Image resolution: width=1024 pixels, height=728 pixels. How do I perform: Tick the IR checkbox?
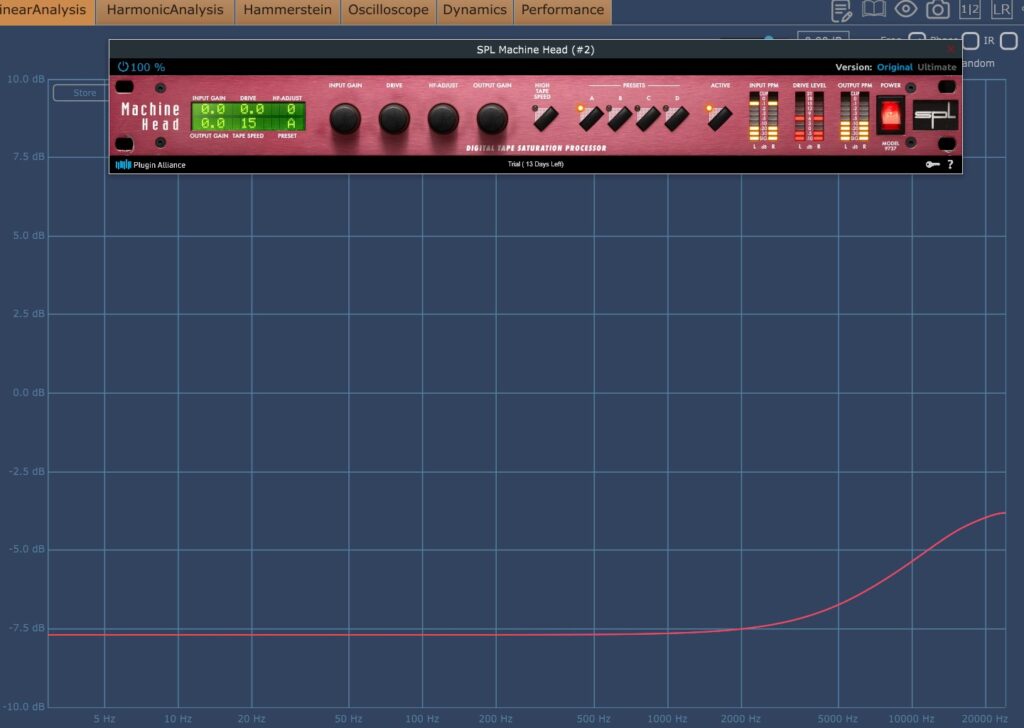(x=970, y=41)
